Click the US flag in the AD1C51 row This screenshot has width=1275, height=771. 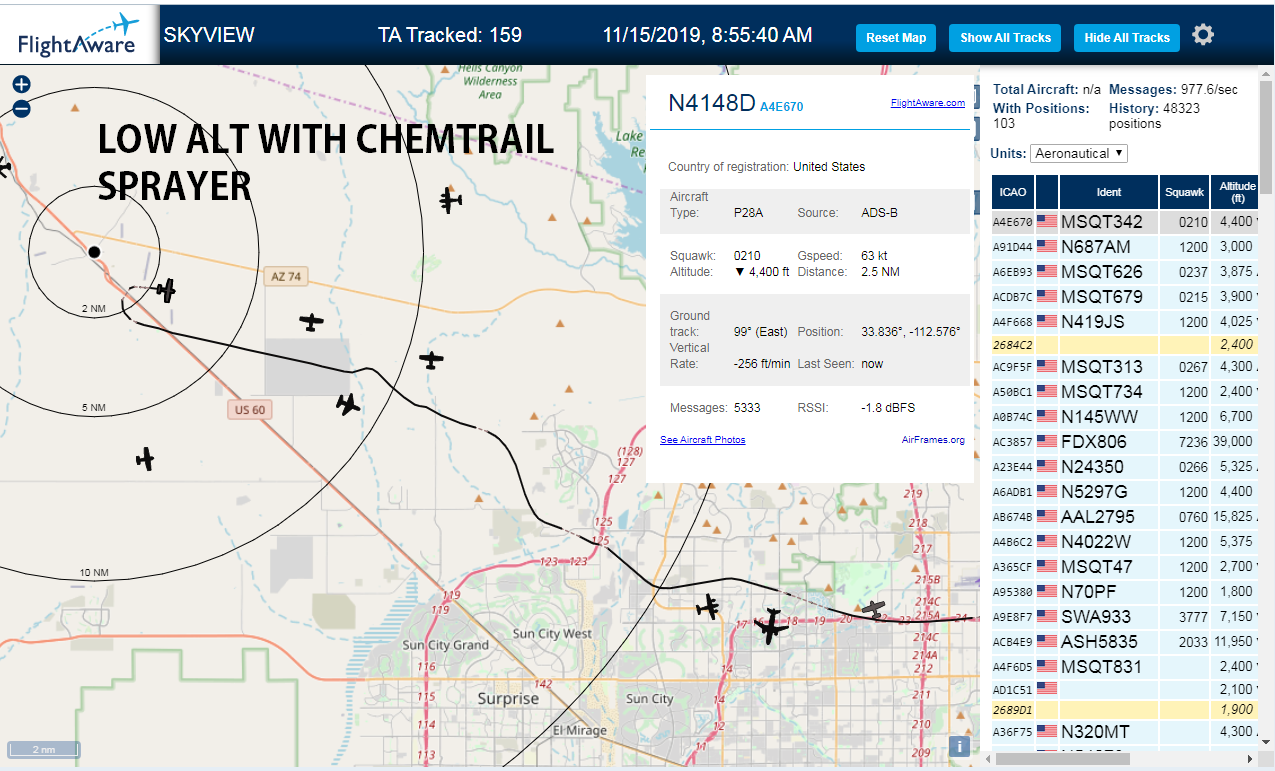[x=1047, y=688]
